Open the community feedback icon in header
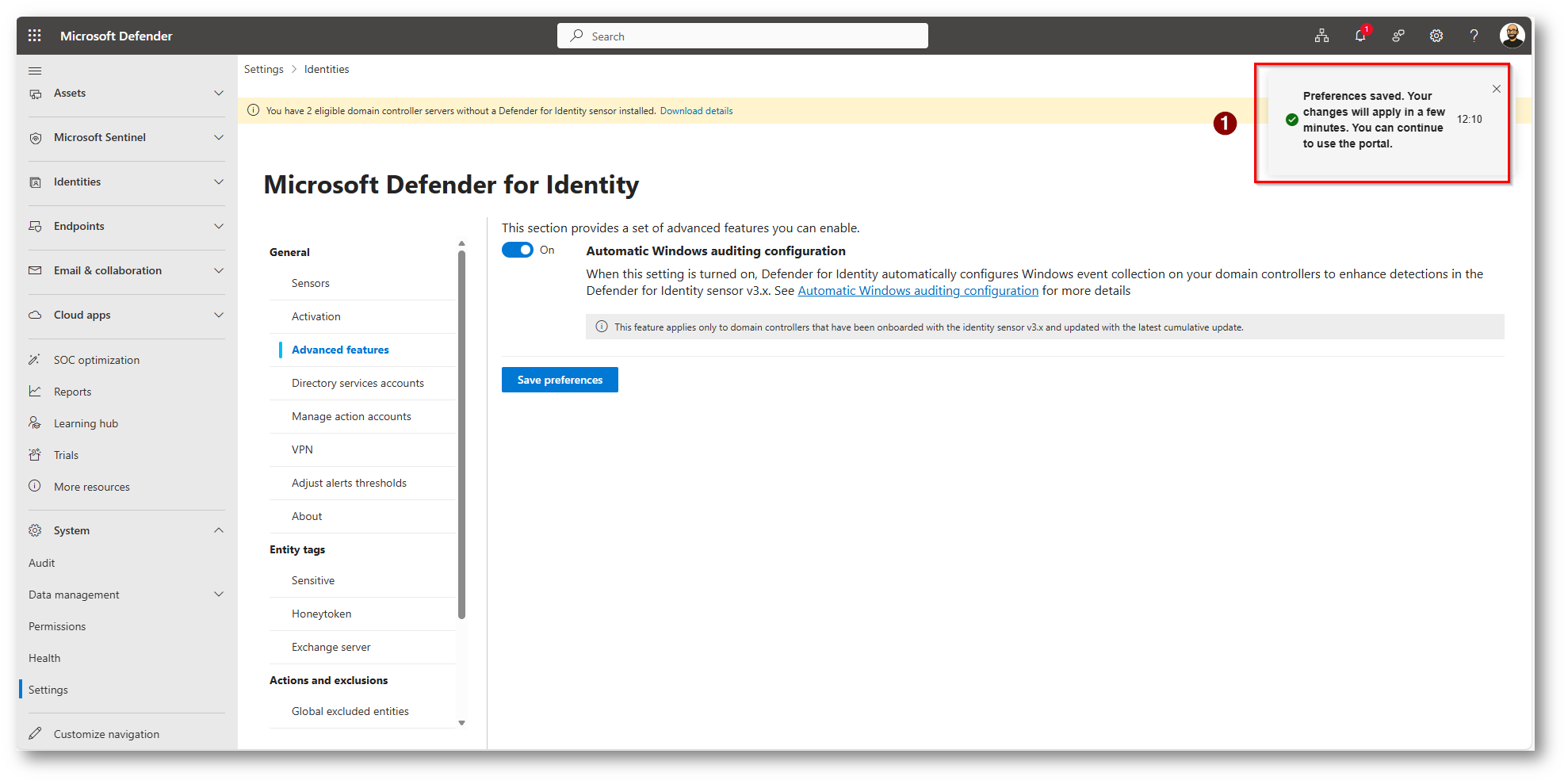This screenshot has height=784, width=1568. (x=1398, y=36)
